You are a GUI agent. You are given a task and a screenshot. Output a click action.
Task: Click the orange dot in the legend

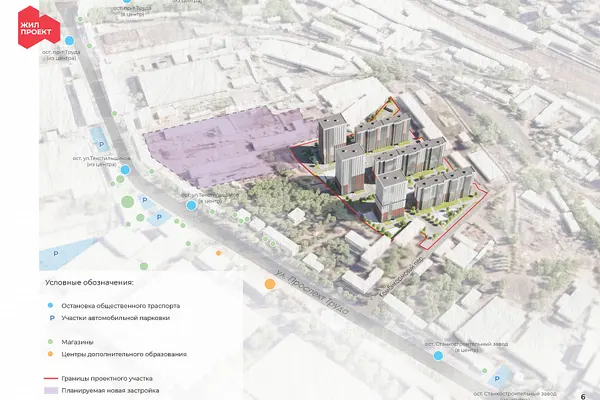pyautogui.click(x=50, y=354)
